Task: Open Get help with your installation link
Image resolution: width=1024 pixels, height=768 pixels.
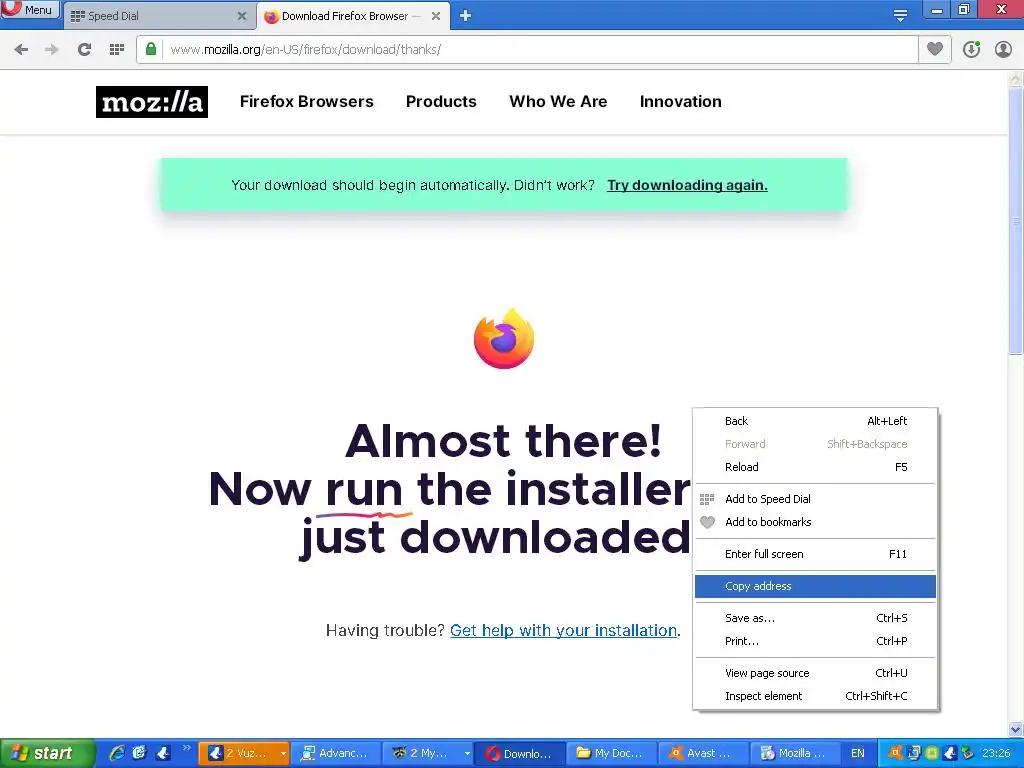Action: (564, 630)
